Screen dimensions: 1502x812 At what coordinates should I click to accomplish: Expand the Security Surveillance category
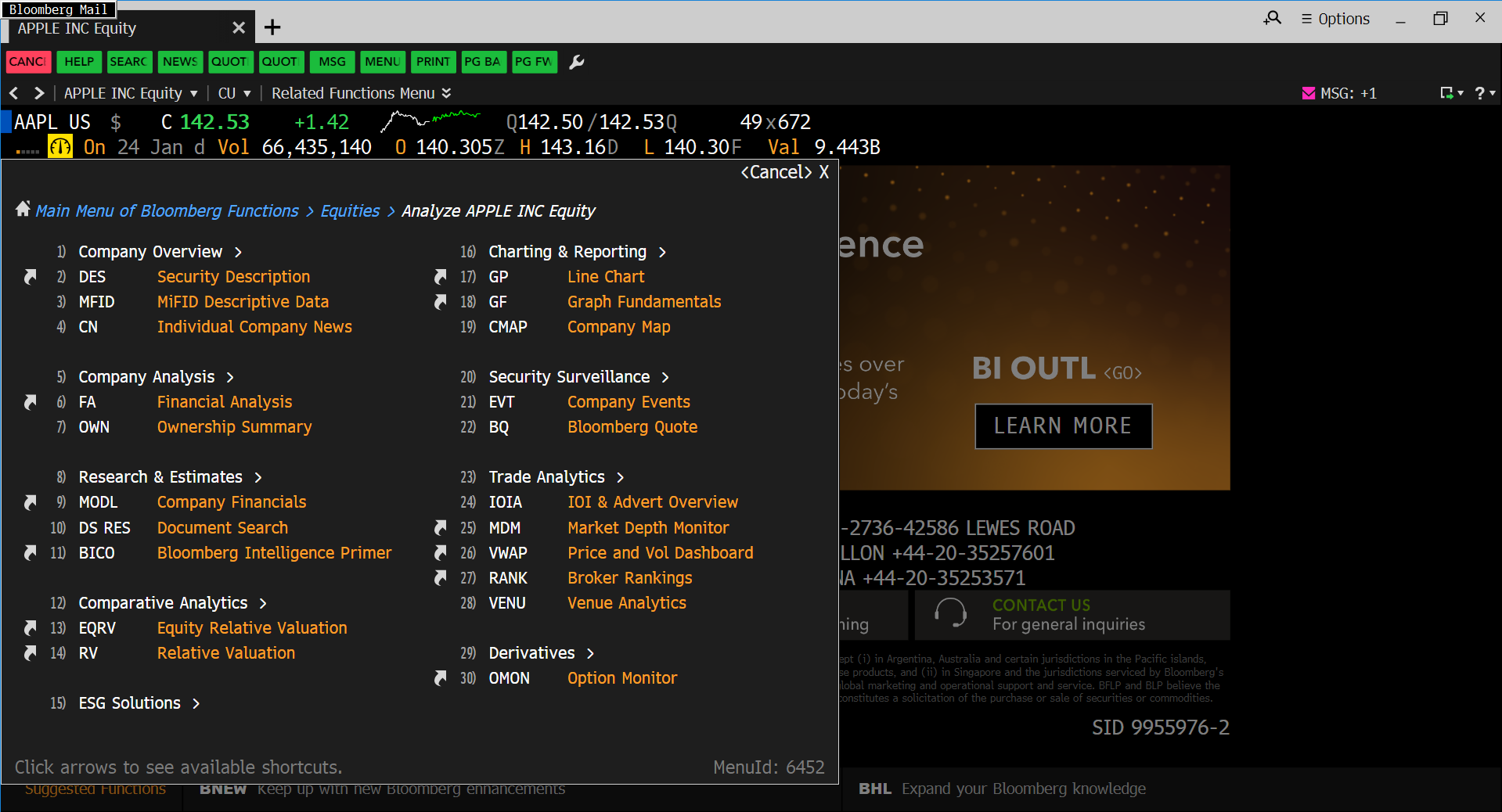pyautogui.click(x=579, y=376)
